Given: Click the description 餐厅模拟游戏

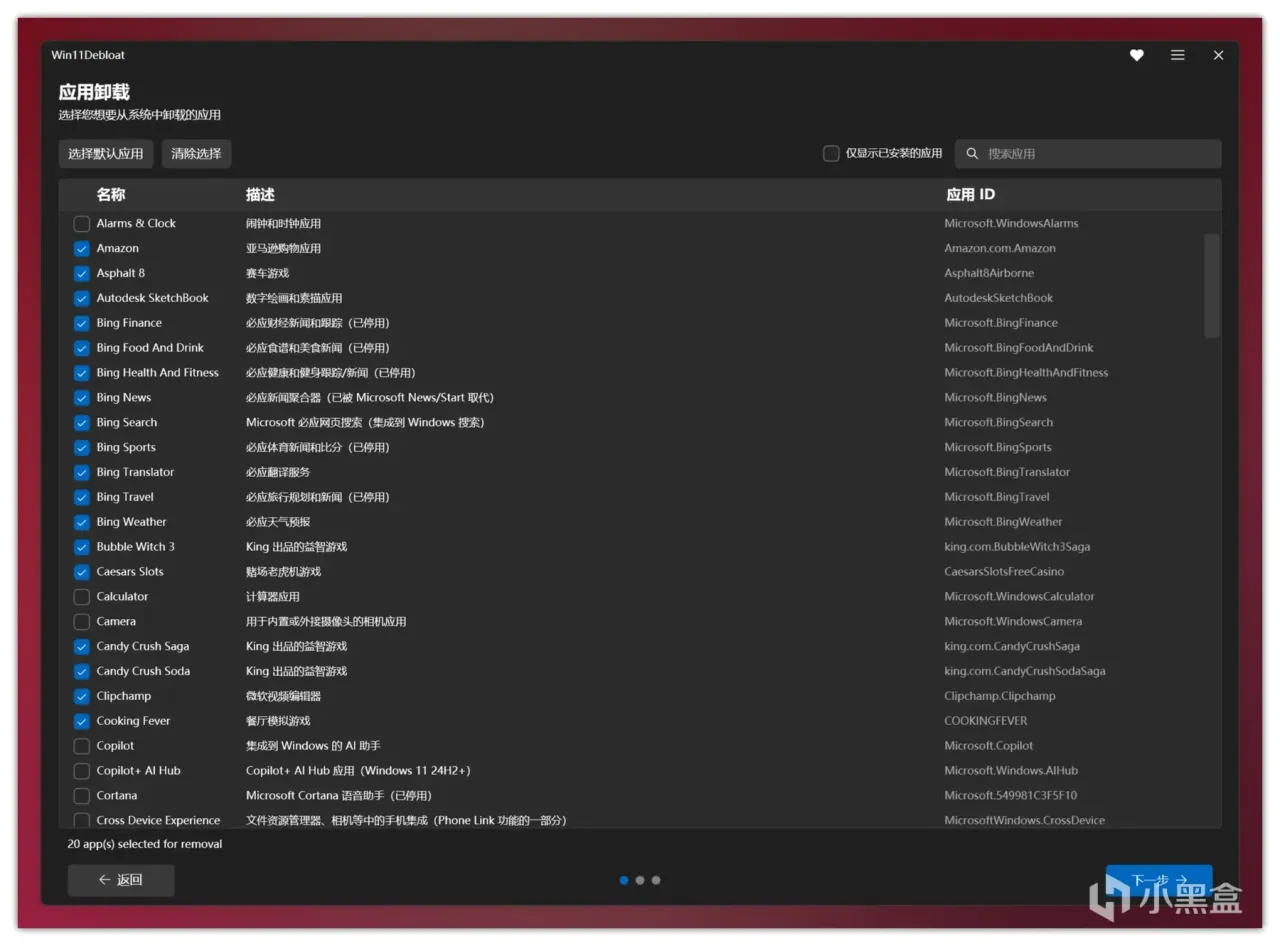Looking at the screenshot, I should (278, 721).
